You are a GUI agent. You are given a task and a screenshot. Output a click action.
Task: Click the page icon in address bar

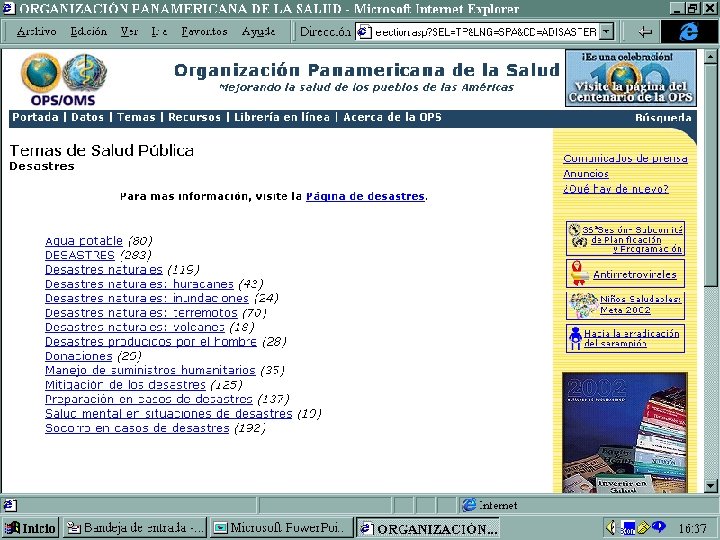(x=364, y=32)
